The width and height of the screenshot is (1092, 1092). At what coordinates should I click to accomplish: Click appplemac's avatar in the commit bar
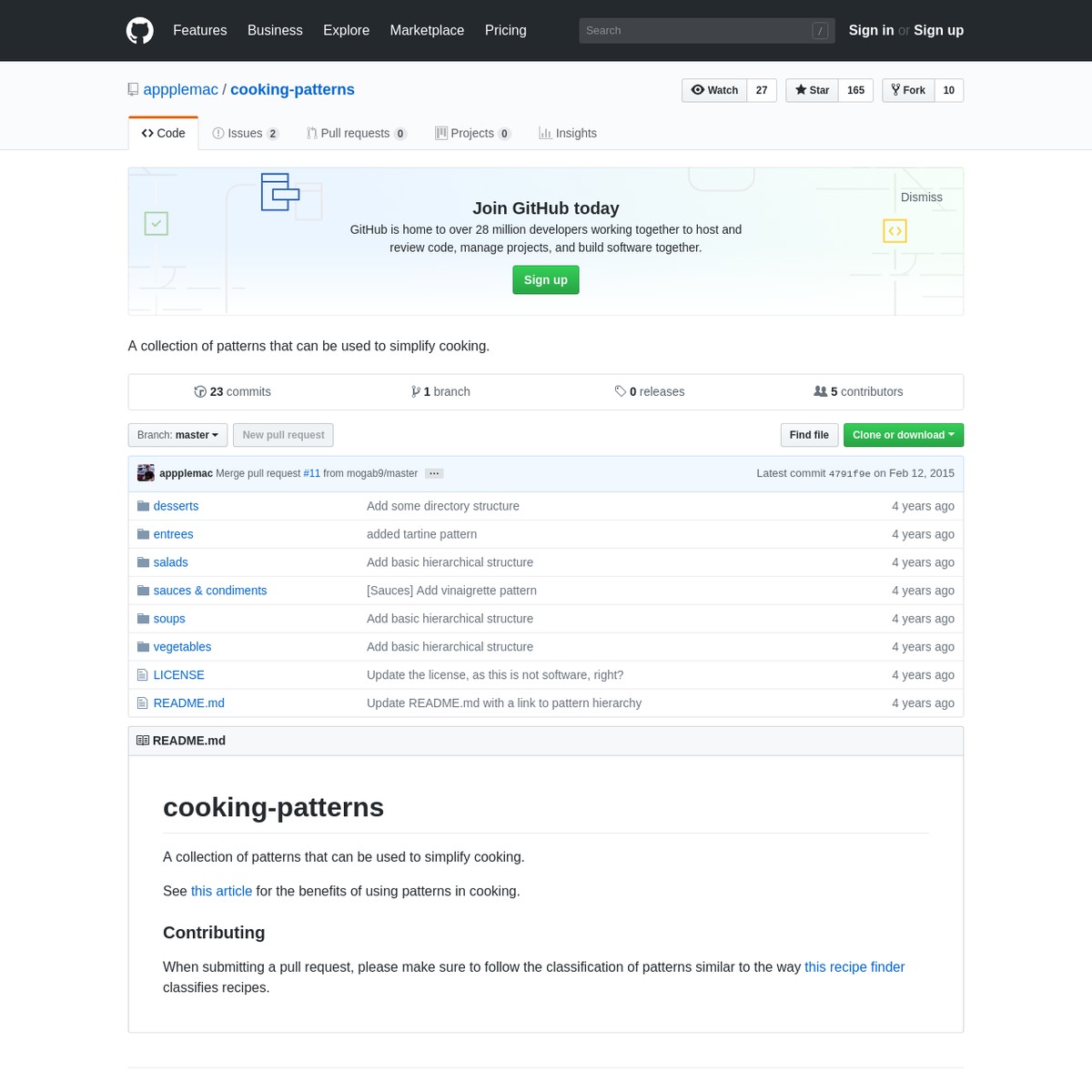(146, 473)
